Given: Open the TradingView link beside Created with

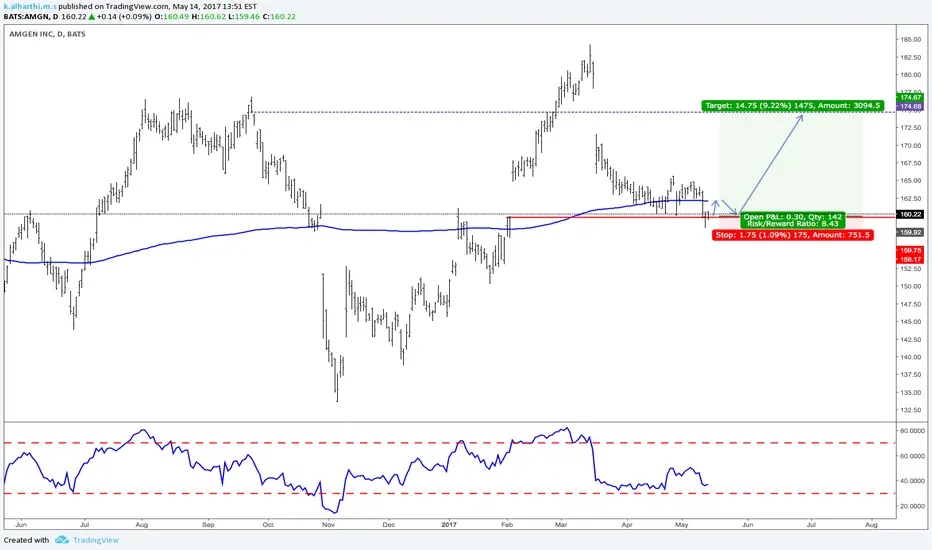Looking at the screenshot, I should pyautogui.click(x=96, y=540).
